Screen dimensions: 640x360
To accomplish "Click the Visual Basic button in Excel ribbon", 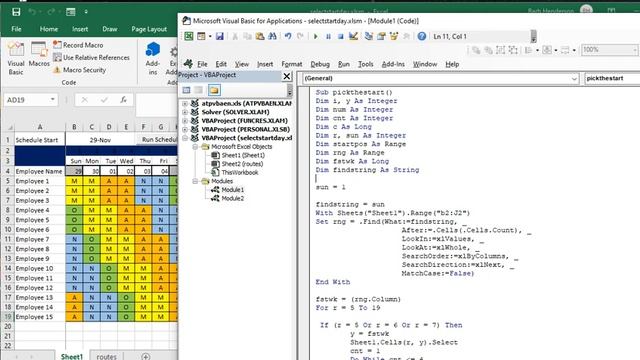I will (x=16, y=58).
